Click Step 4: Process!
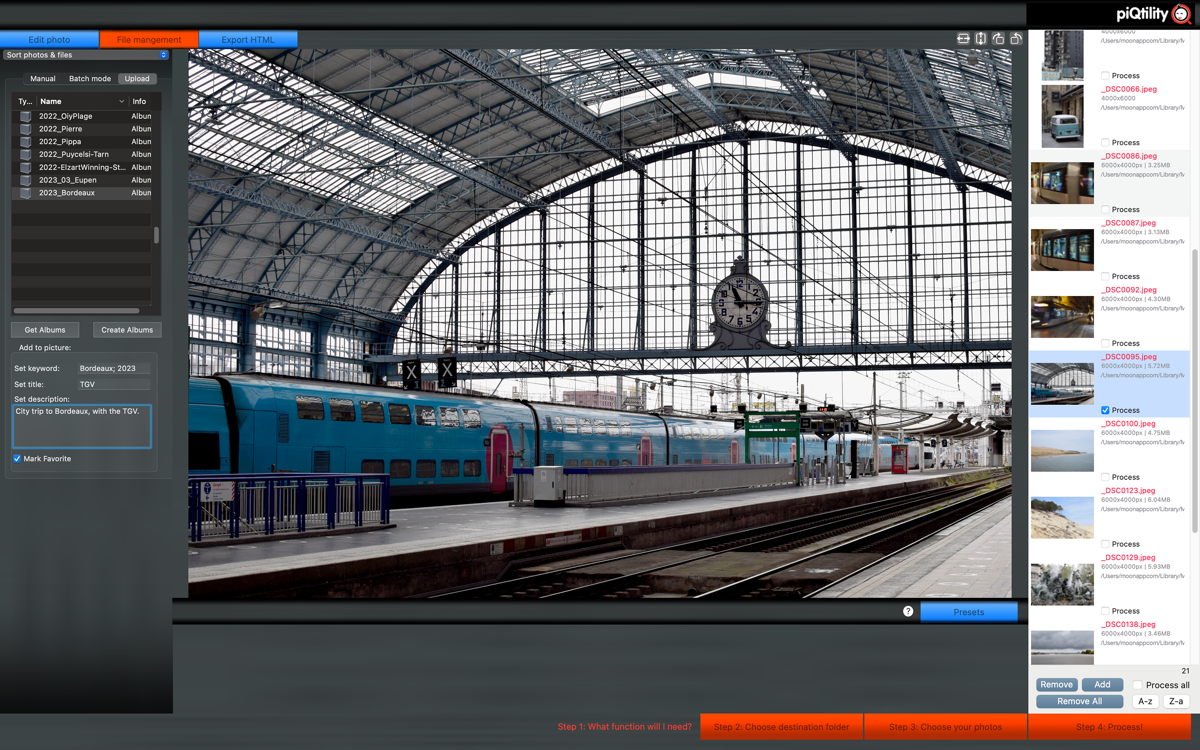Screen dimensions: 1200x750 point(1109,727)
